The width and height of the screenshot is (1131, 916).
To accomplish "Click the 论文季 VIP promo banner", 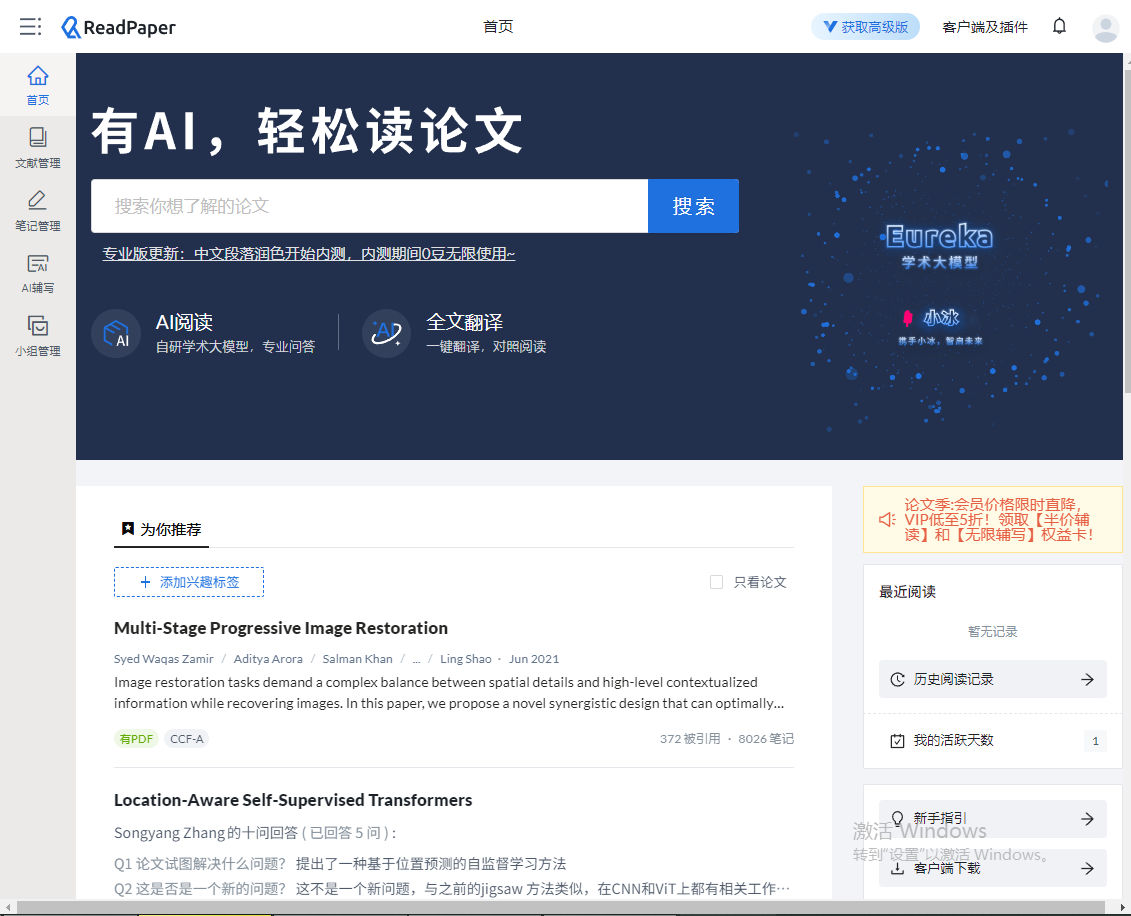I will coord(993,519).
